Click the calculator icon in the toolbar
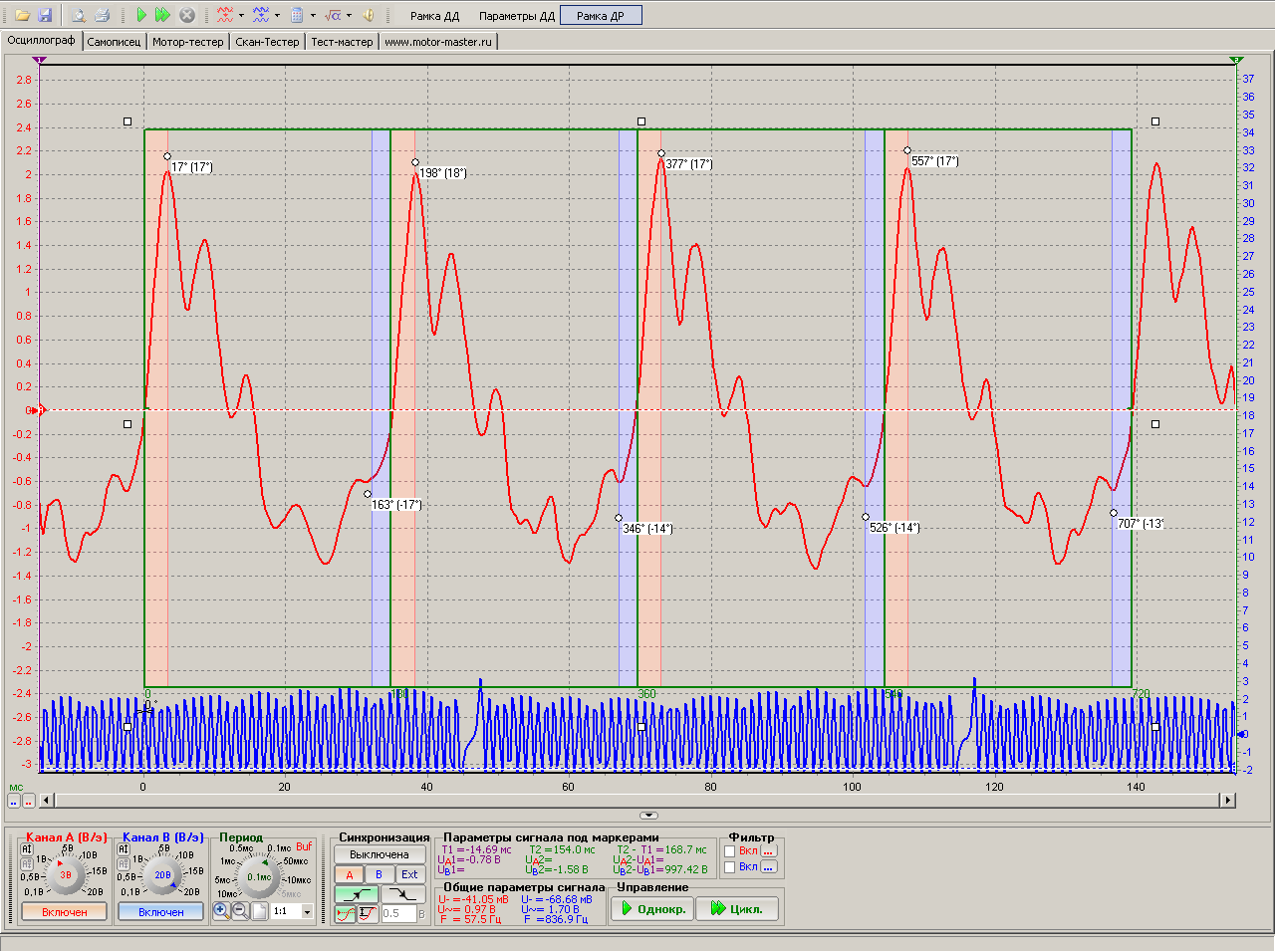The height and width of the screenshot is (952, 1275). 296,15
